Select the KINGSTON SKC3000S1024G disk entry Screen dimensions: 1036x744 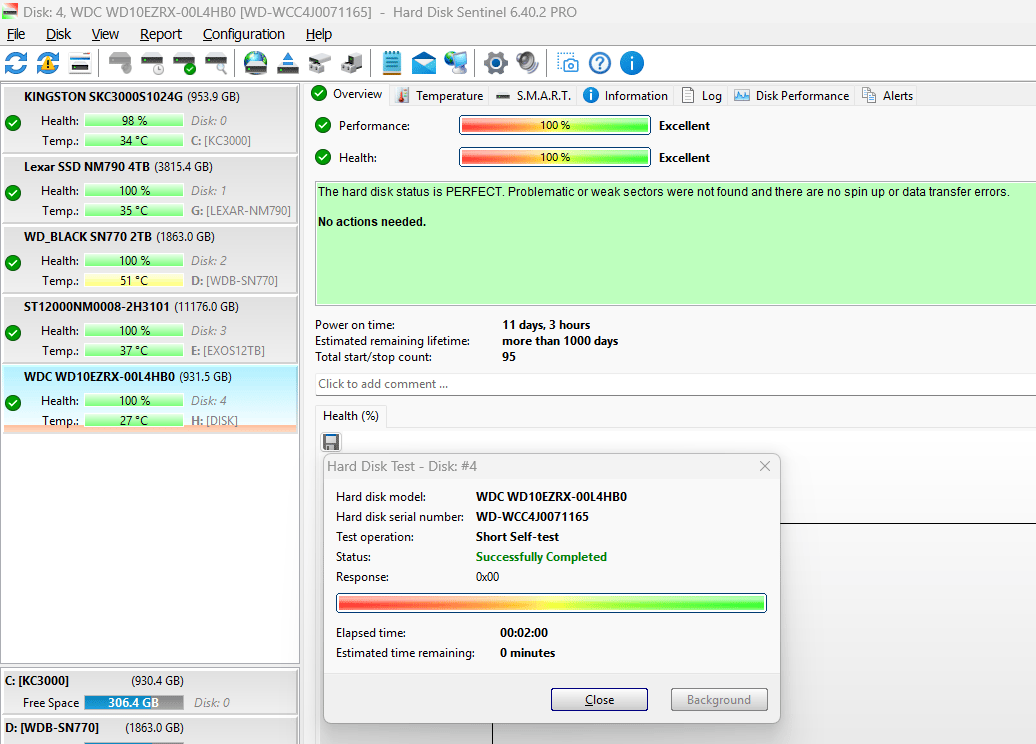point(151,119)
